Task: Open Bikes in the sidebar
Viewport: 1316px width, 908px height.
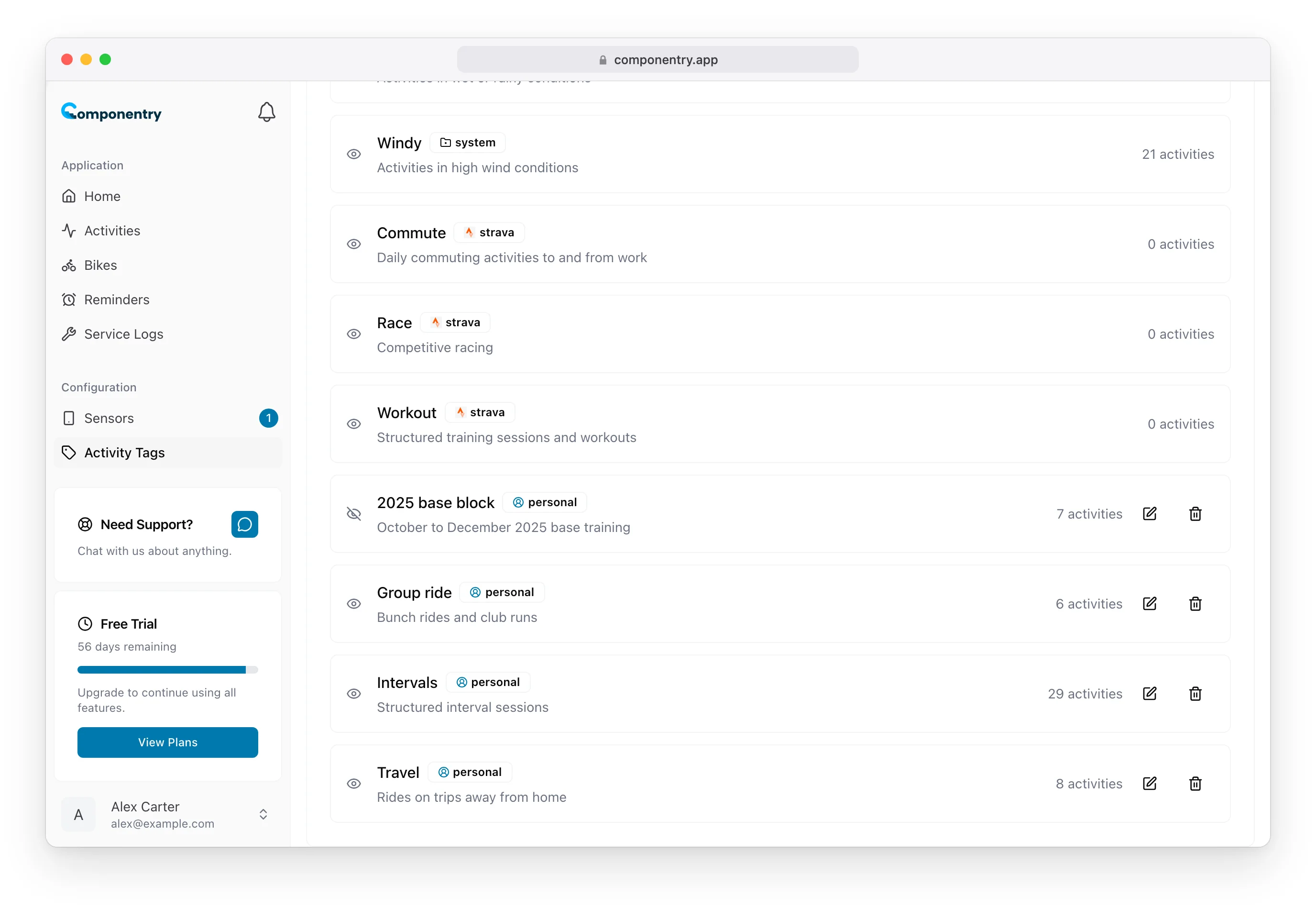Action: pos(168,265)
